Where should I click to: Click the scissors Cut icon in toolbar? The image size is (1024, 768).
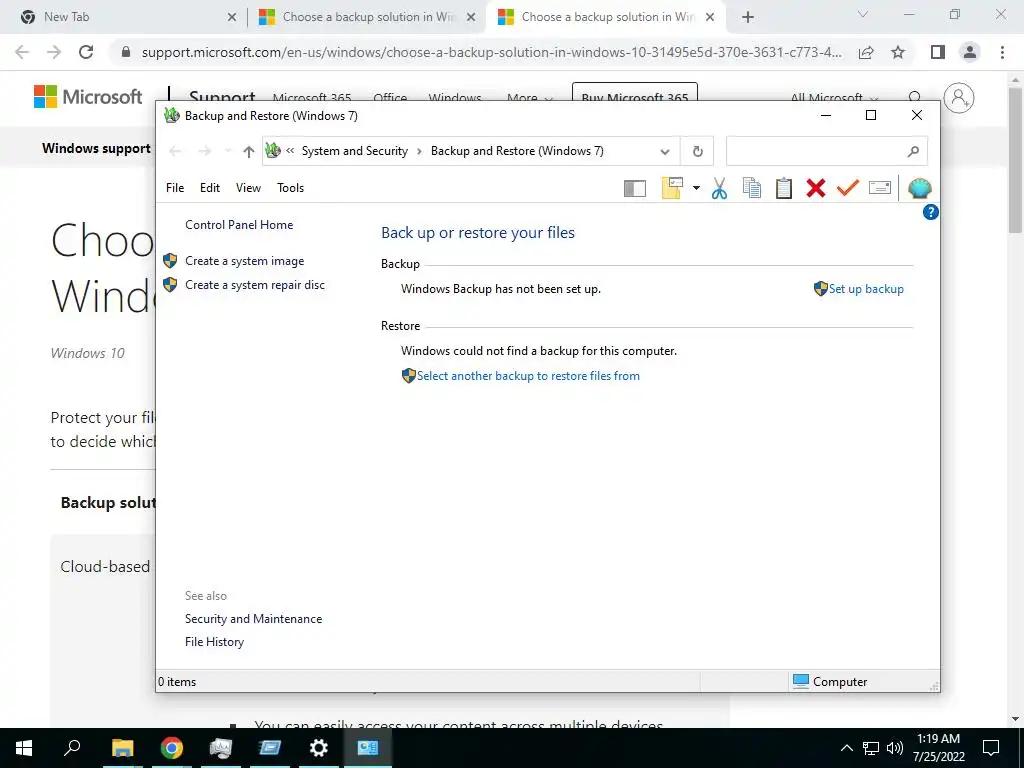pyautogui.click(x=719, y=188)
